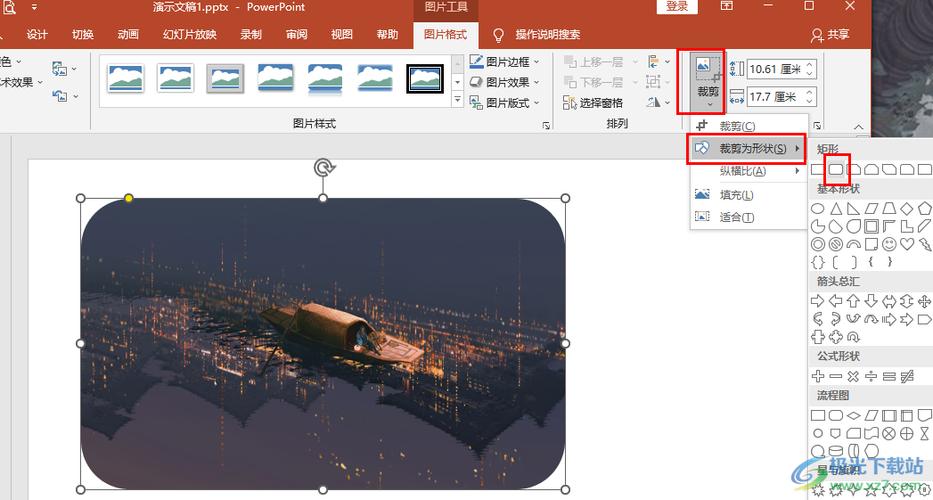Click the picture height field 10.61 厘米
The image size is (933, 500).
pos(775,69)
